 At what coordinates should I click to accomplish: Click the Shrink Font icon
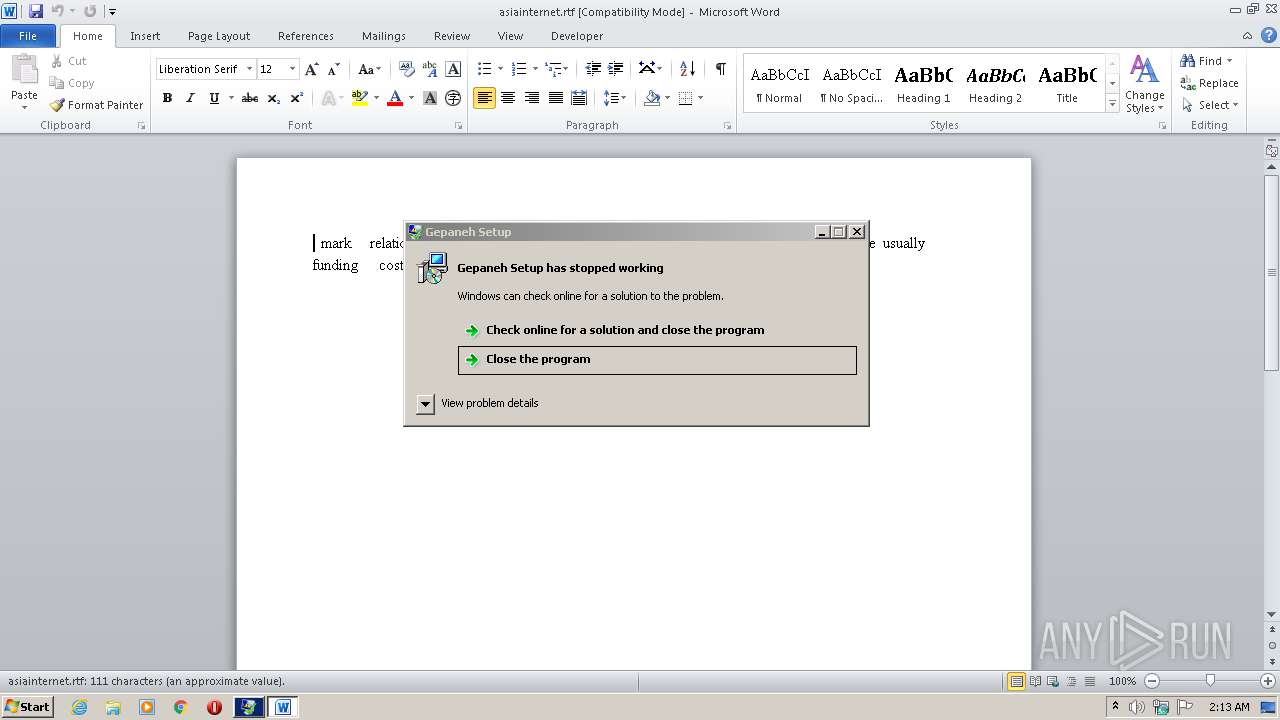coord(334,69)
